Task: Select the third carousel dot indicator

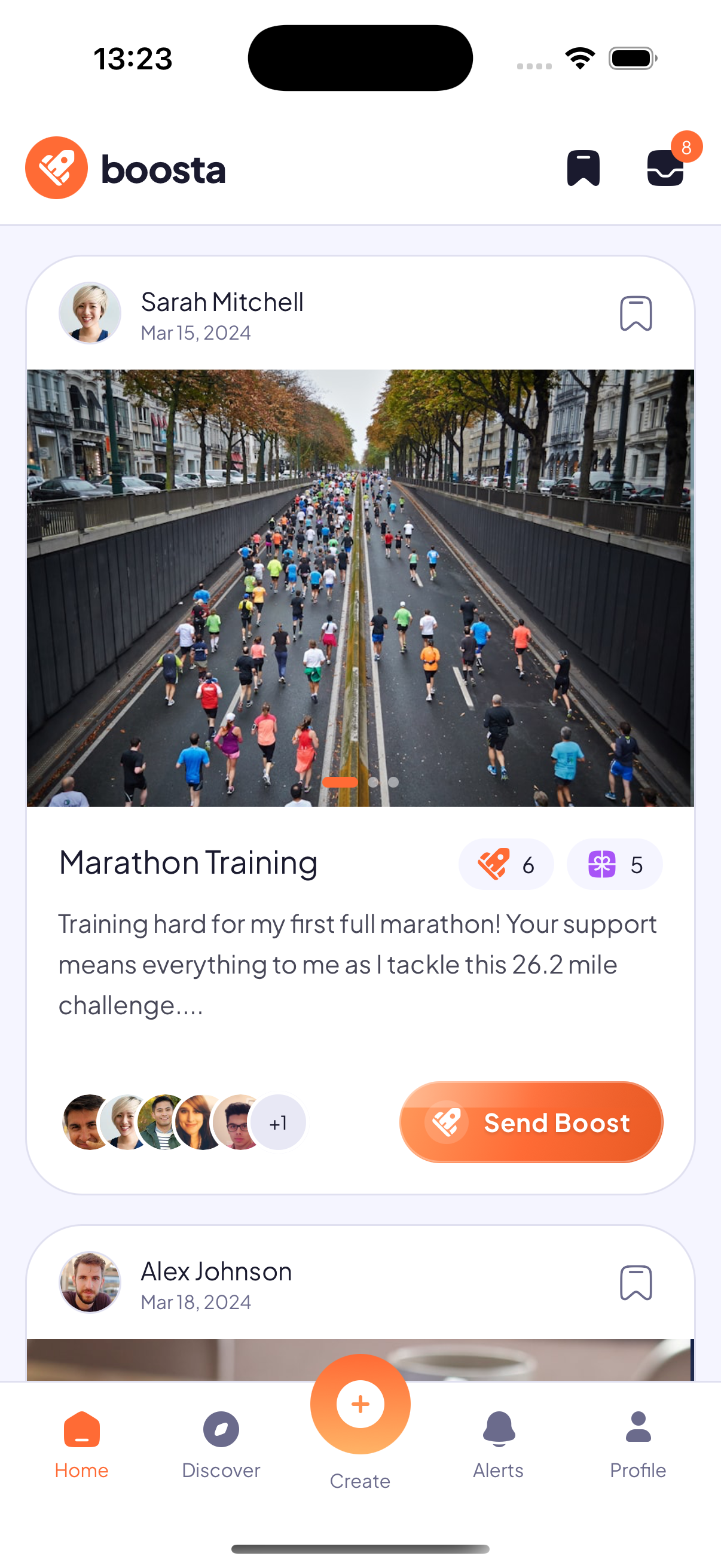Action: [393, 782]
